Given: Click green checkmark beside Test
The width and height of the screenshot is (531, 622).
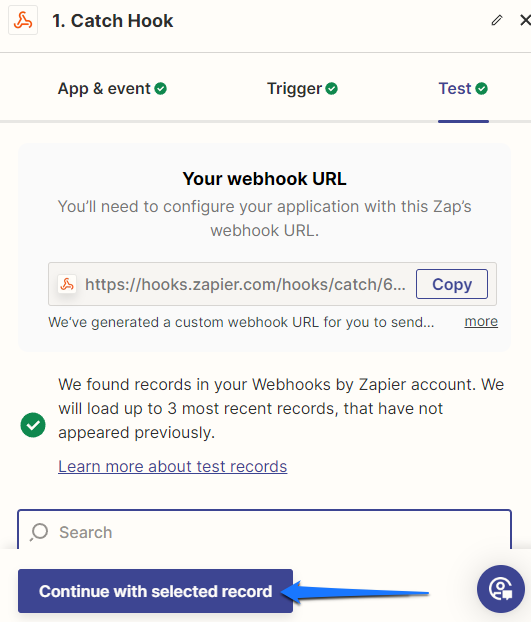Looking at the screenshot, I should [481, 88].
